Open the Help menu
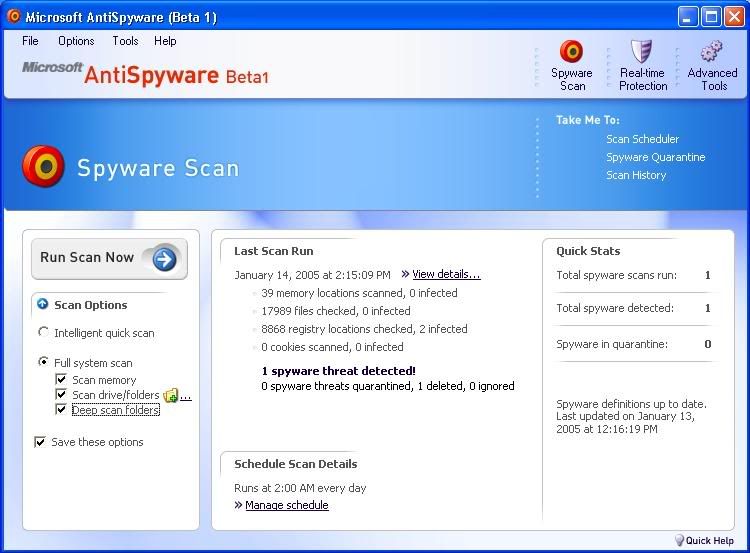The image size is (750, 553). click(x=165, y=41)
